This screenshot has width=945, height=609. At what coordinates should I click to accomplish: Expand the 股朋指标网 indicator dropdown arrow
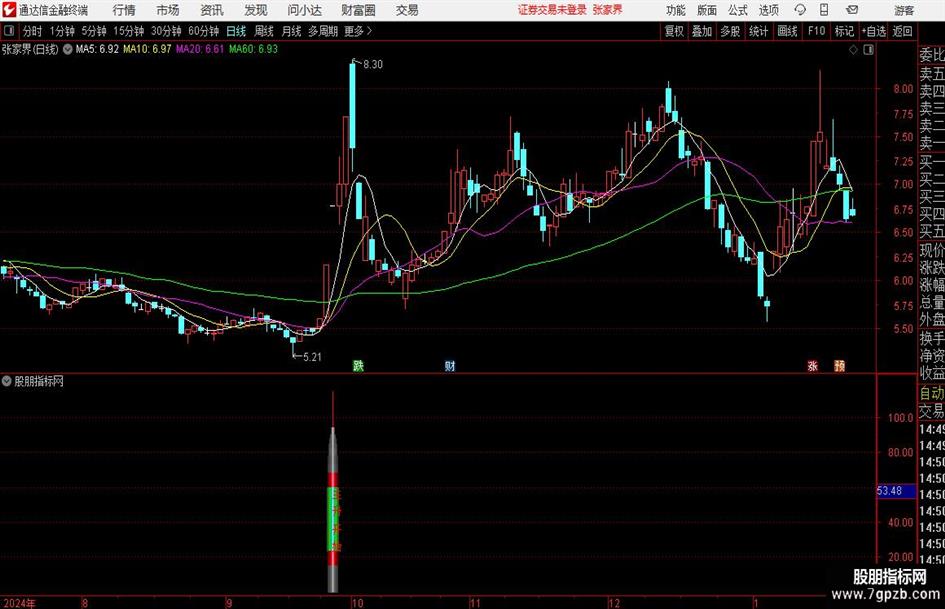[x=7, y=381]
